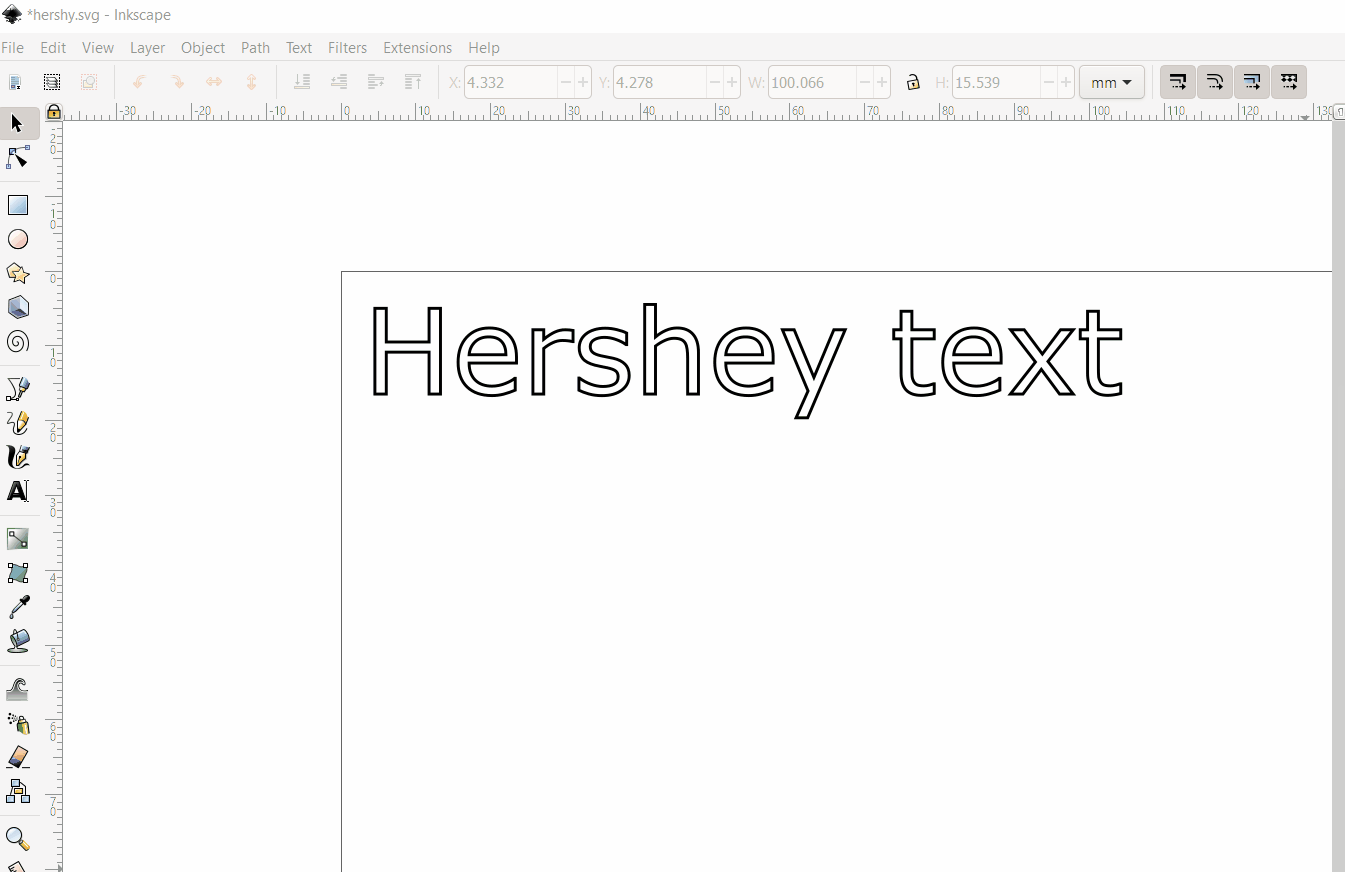The height and width of the screenshot is (872, 1345).
Task: Select the Mesh gradient tool
Action: (18, 573)
